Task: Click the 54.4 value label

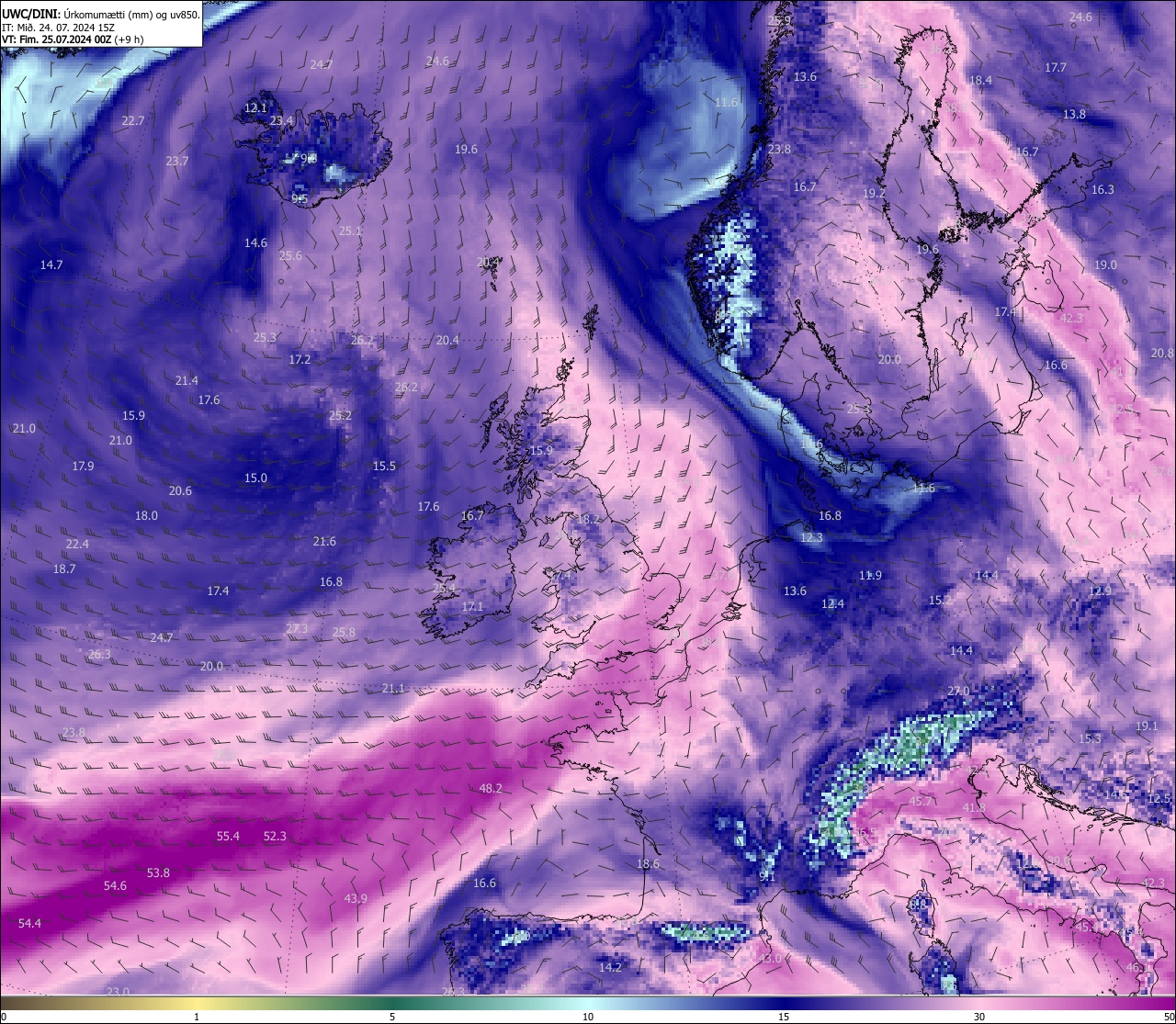Action: tap(29, 923)
